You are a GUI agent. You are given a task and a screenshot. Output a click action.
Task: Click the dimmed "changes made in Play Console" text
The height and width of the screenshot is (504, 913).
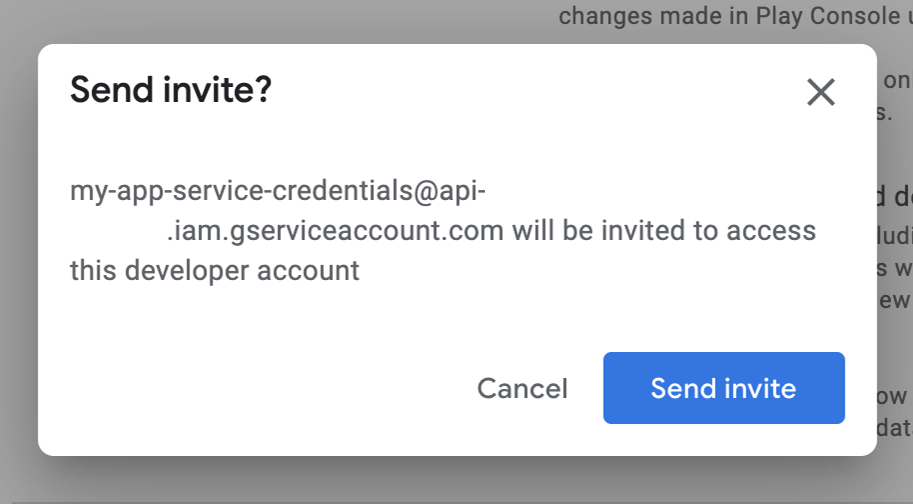coord(722,16)
